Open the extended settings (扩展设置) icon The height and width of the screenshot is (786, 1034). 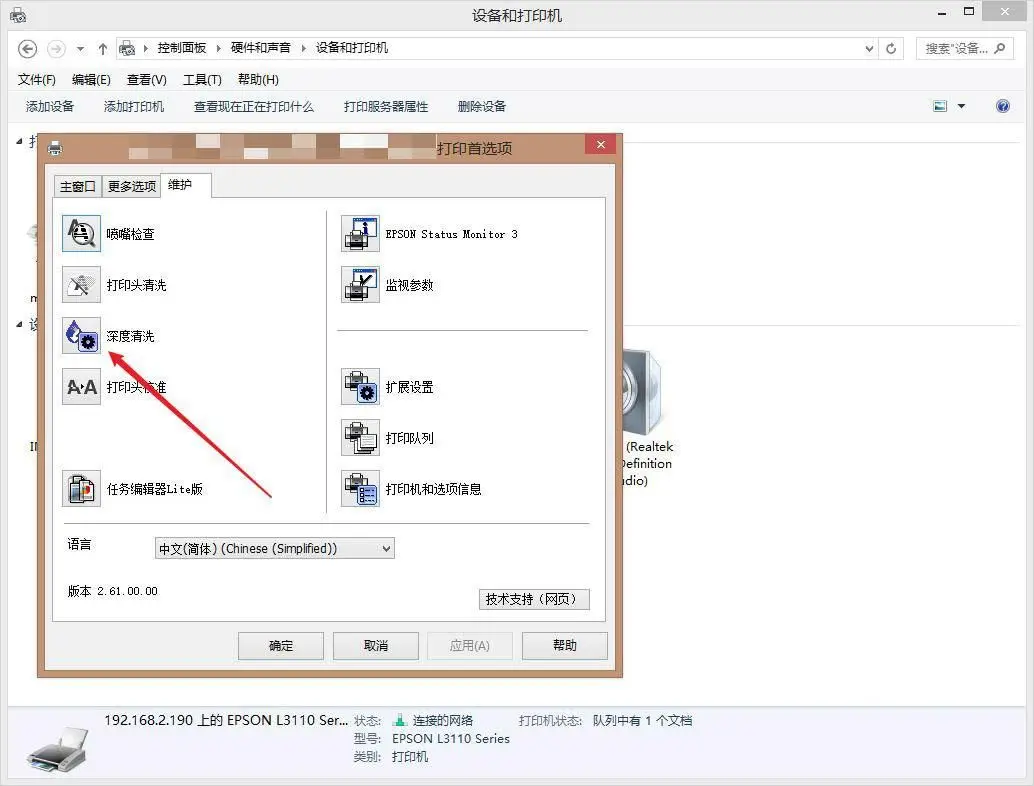point(360,386)
